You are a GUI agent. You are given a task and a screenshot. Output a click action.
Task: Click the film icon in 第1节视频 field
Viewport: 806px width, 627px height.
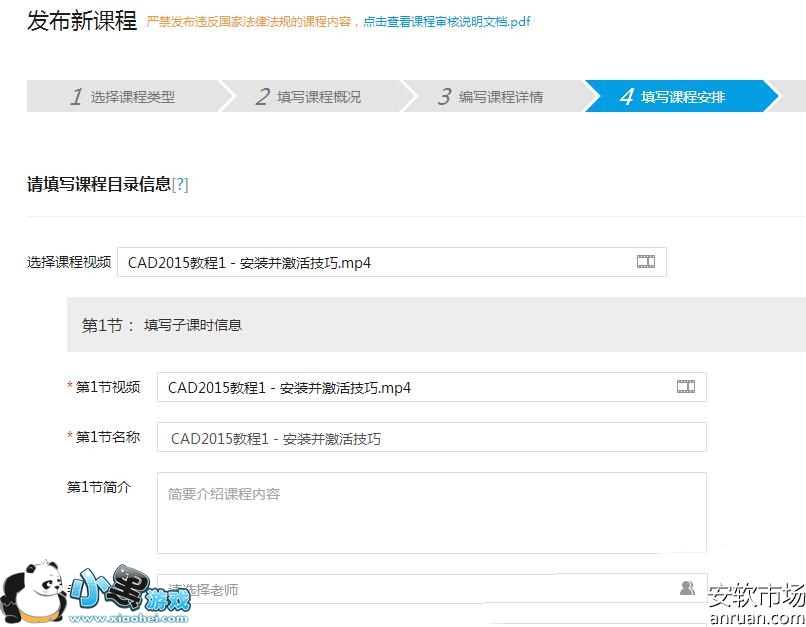(x=686, y=386)
